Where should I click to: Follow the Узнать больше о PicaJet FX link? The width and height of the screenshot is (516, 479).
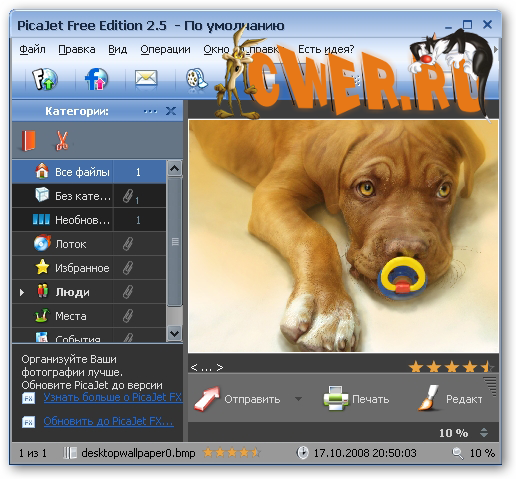113,397
